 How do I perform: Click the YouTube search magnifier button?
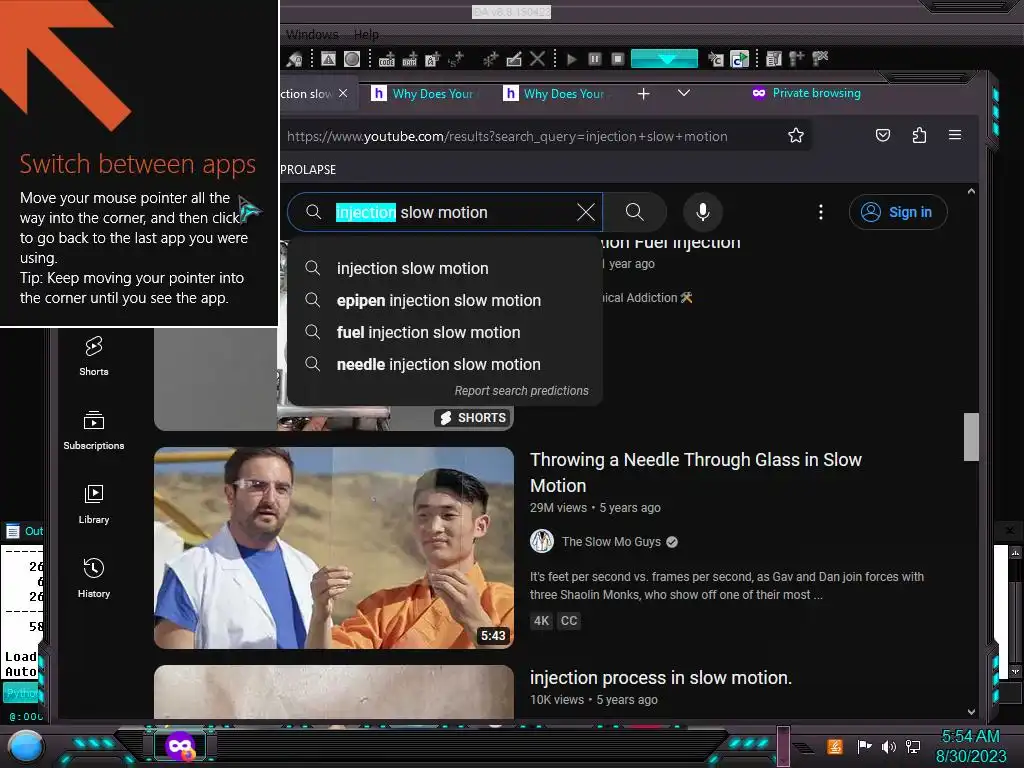click(635, 212)
